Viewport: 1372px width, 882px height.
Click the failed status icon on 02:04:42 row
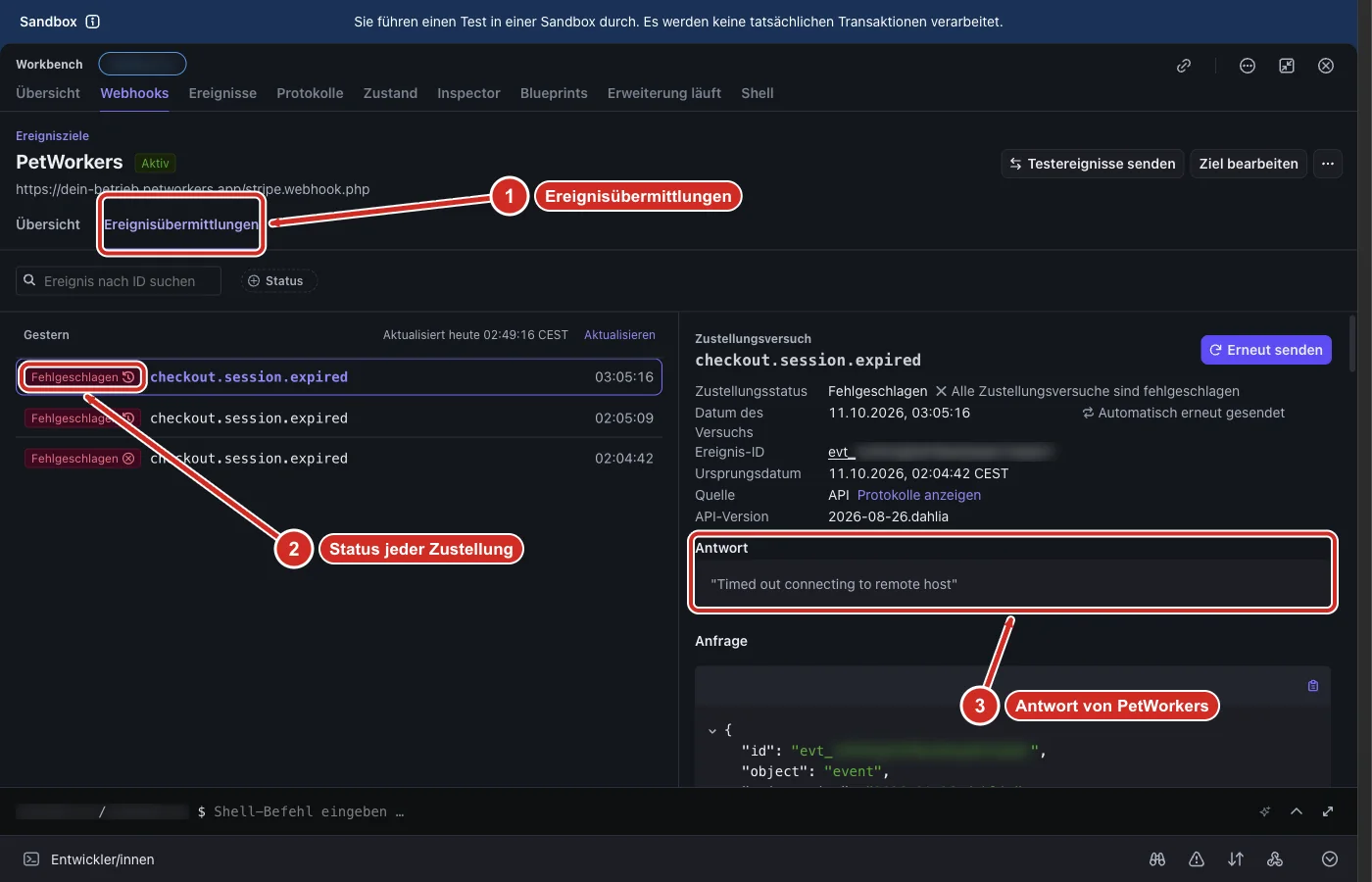click(128, 459)
